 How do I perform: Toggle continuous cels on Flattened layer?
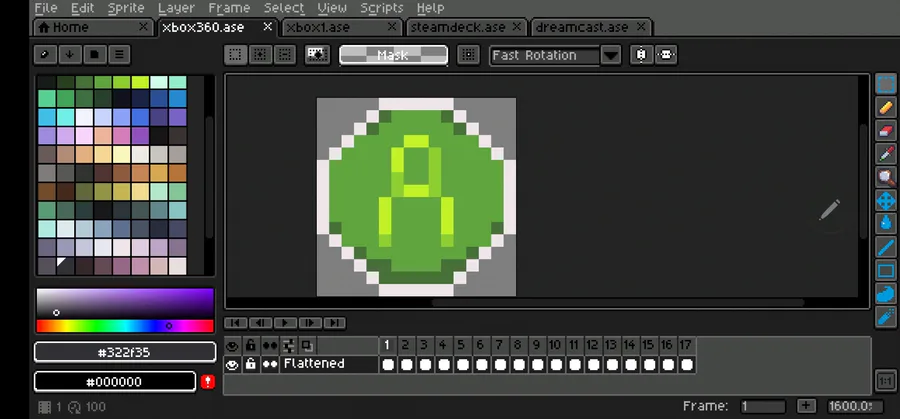coord(269,364)
